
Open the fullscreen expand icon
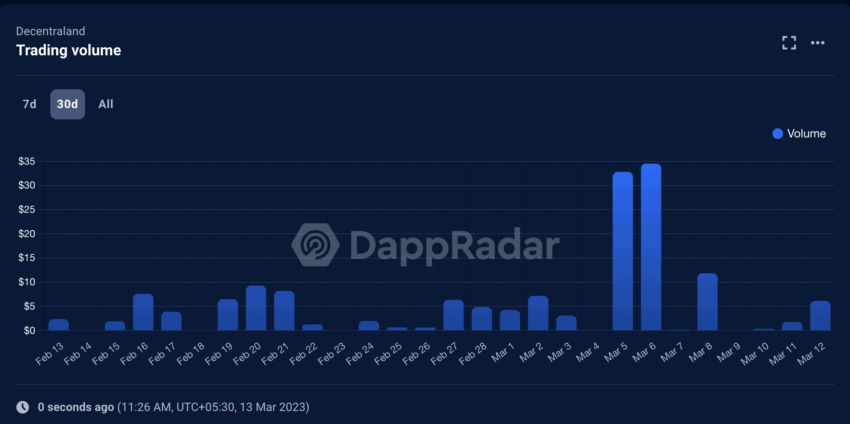point(789,43)
